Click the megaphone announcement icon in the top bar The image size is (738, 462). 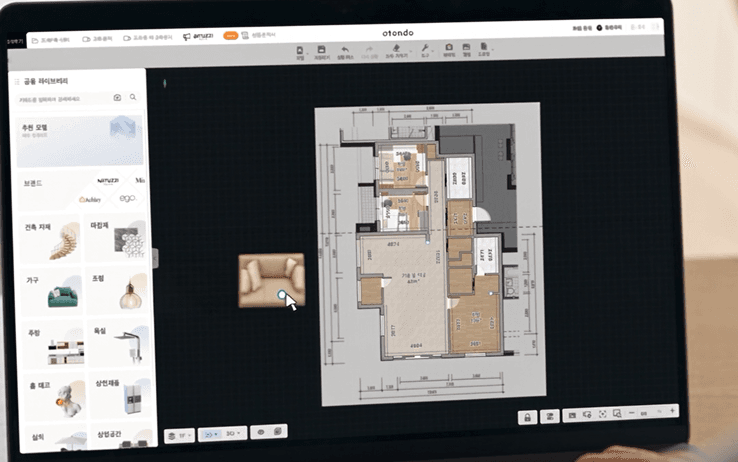coord(187,37)
